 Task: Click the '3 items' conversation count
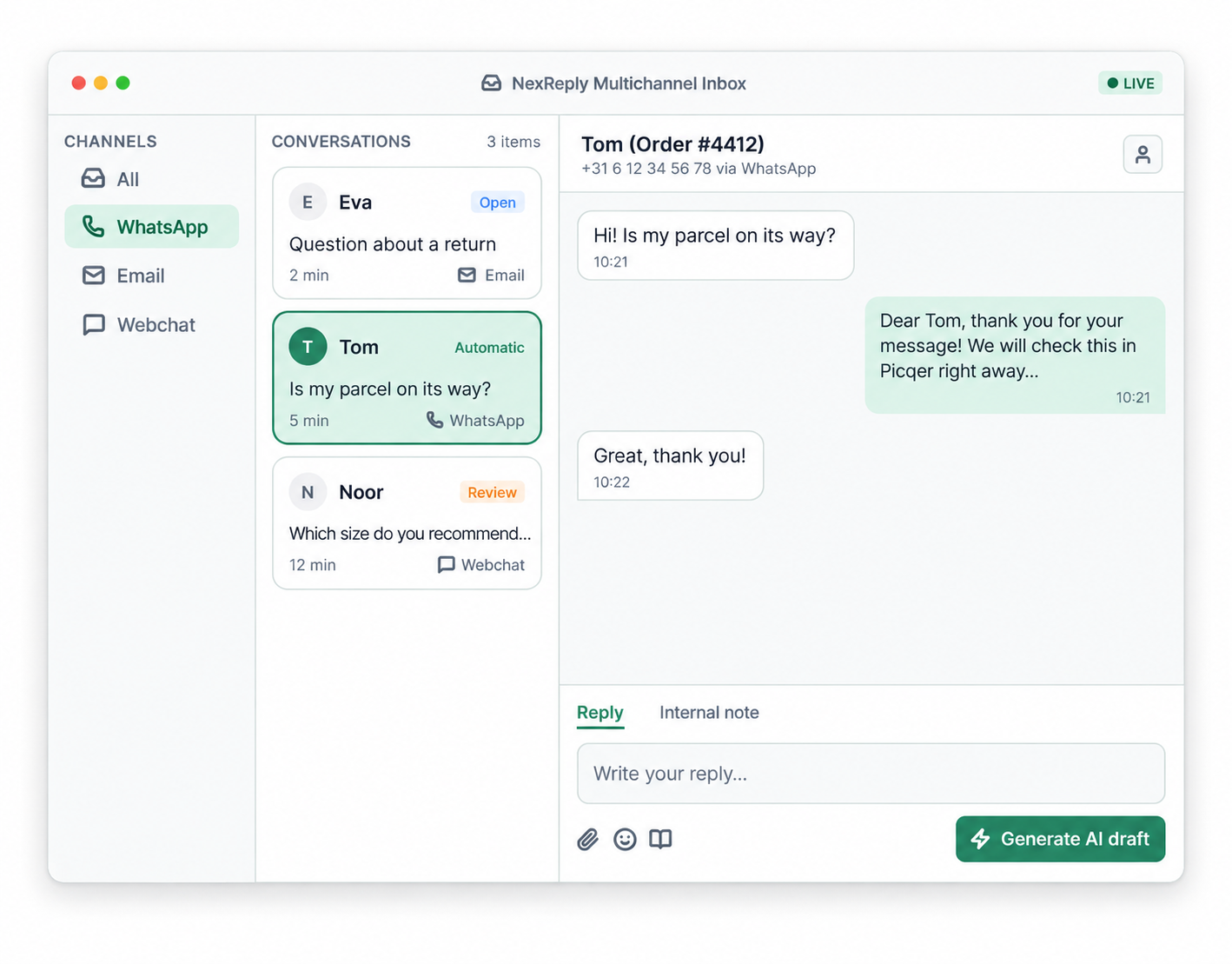513,142
